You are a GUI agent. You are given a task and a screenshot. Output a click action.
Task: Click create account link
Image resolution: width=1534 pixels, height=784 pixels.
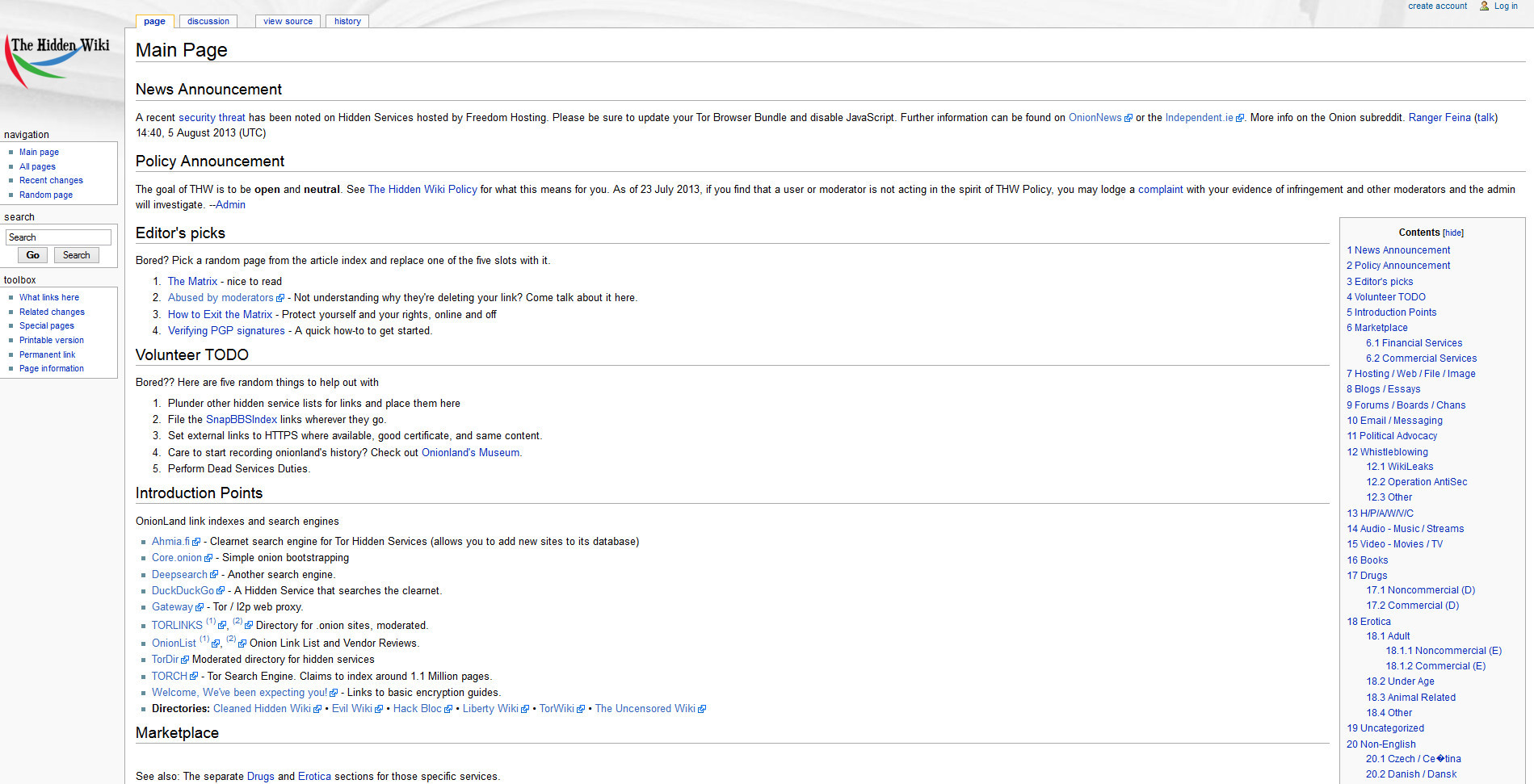tap(1437, 6)
